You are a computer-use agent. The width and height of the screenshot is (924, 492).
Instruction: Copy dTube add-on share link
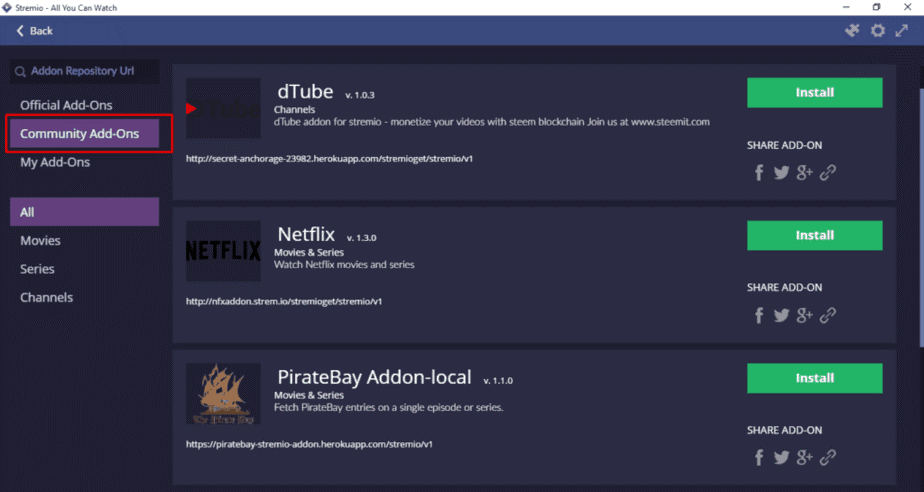pos(828,173)
